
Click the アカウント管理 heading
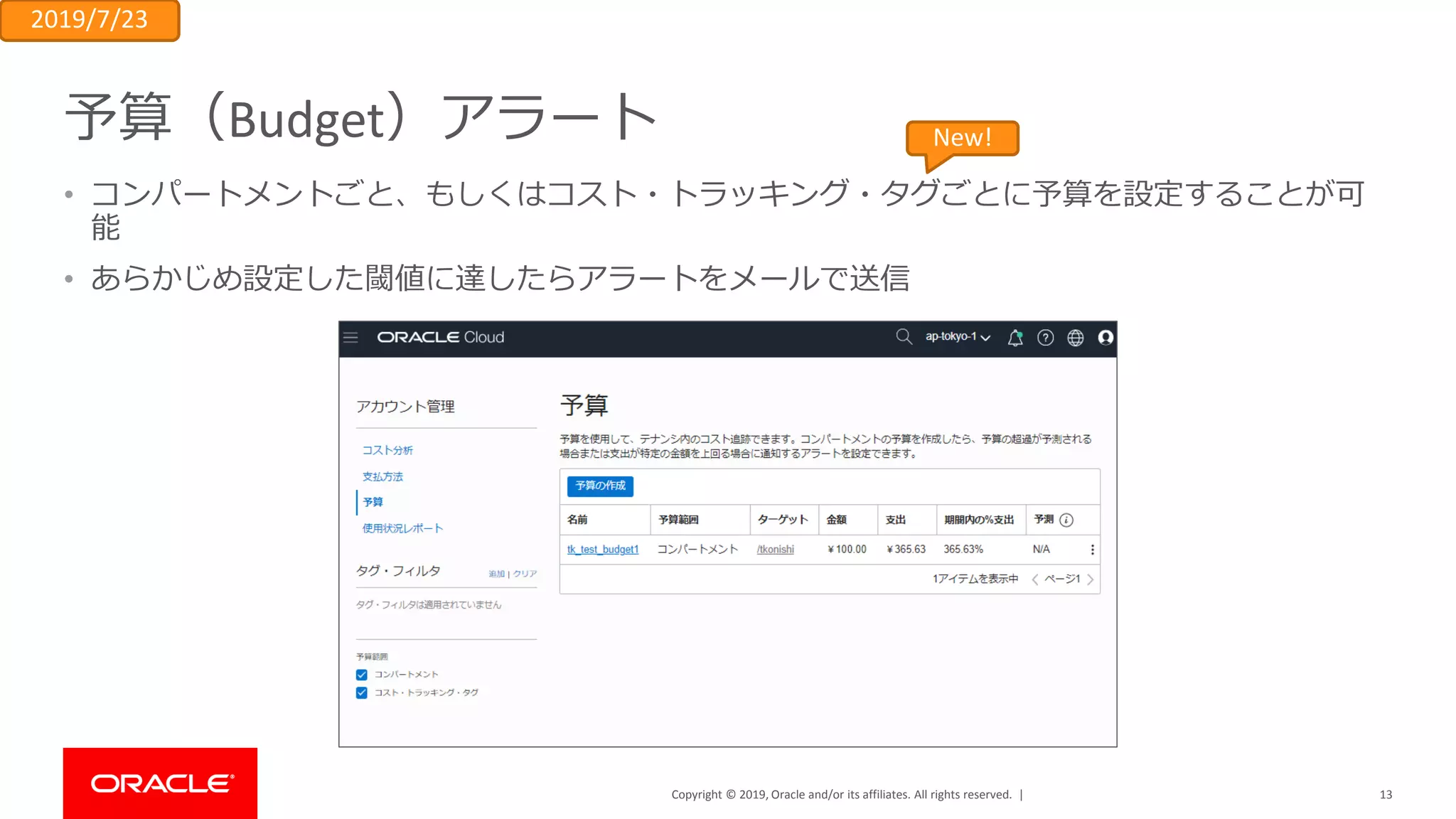coord(405,407)
